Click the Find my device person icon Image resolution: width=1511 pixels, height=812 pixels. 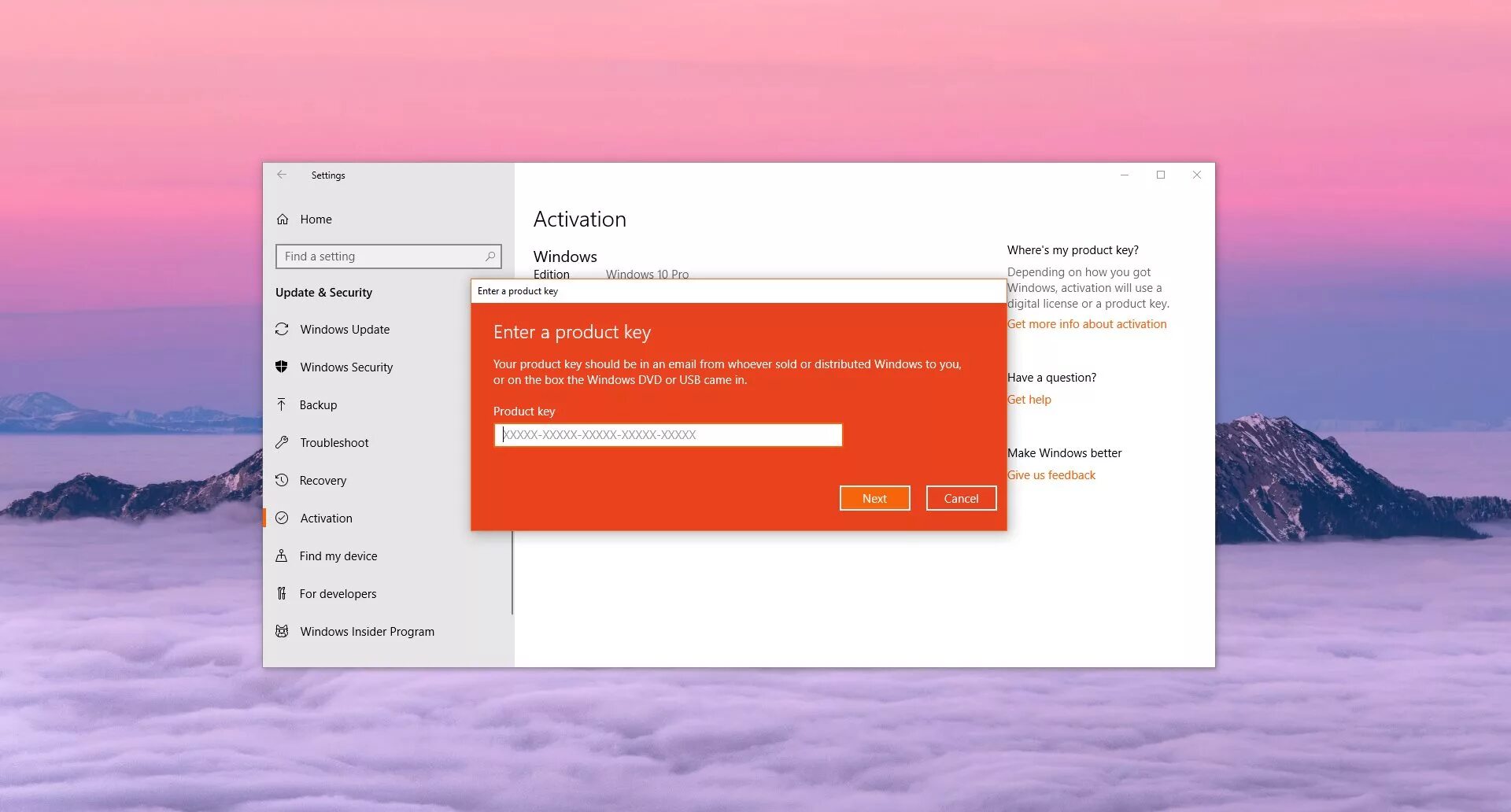(282, 556)
